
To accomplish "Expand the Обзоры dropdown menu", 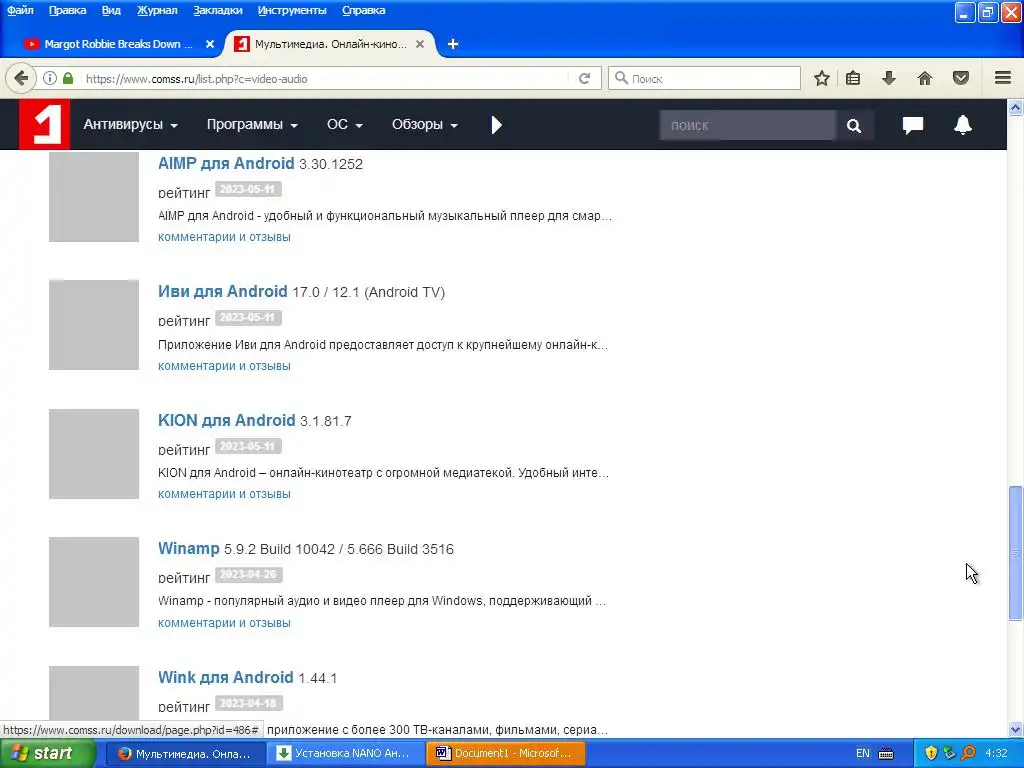I will (424, 124).
